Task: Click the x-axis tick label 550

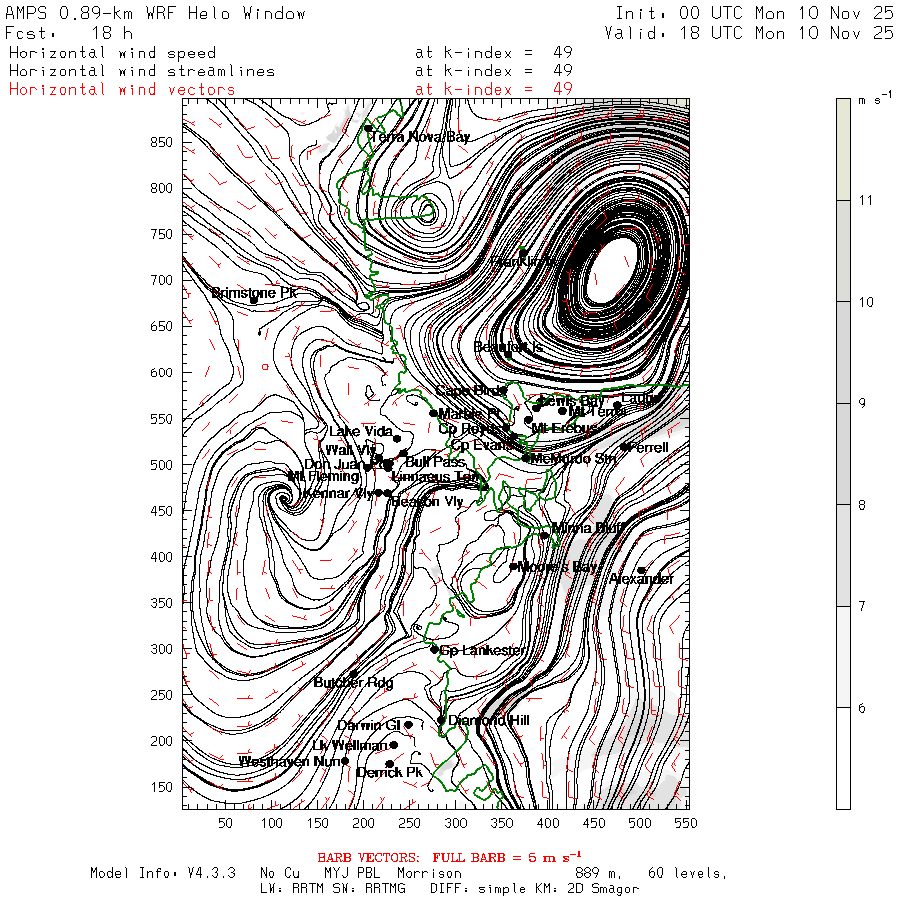Action: pyautogui.click(x=686, y=823)
